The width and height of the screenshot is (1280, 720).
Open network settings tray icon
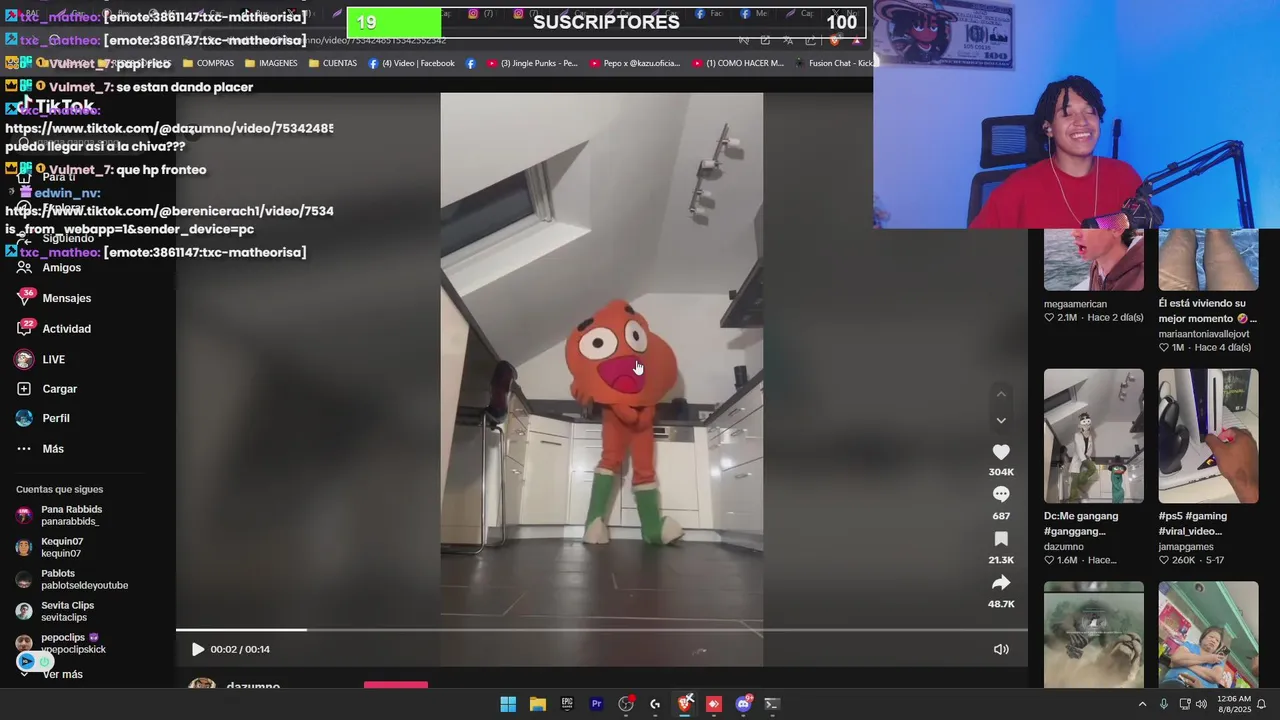coord(1185,704)
